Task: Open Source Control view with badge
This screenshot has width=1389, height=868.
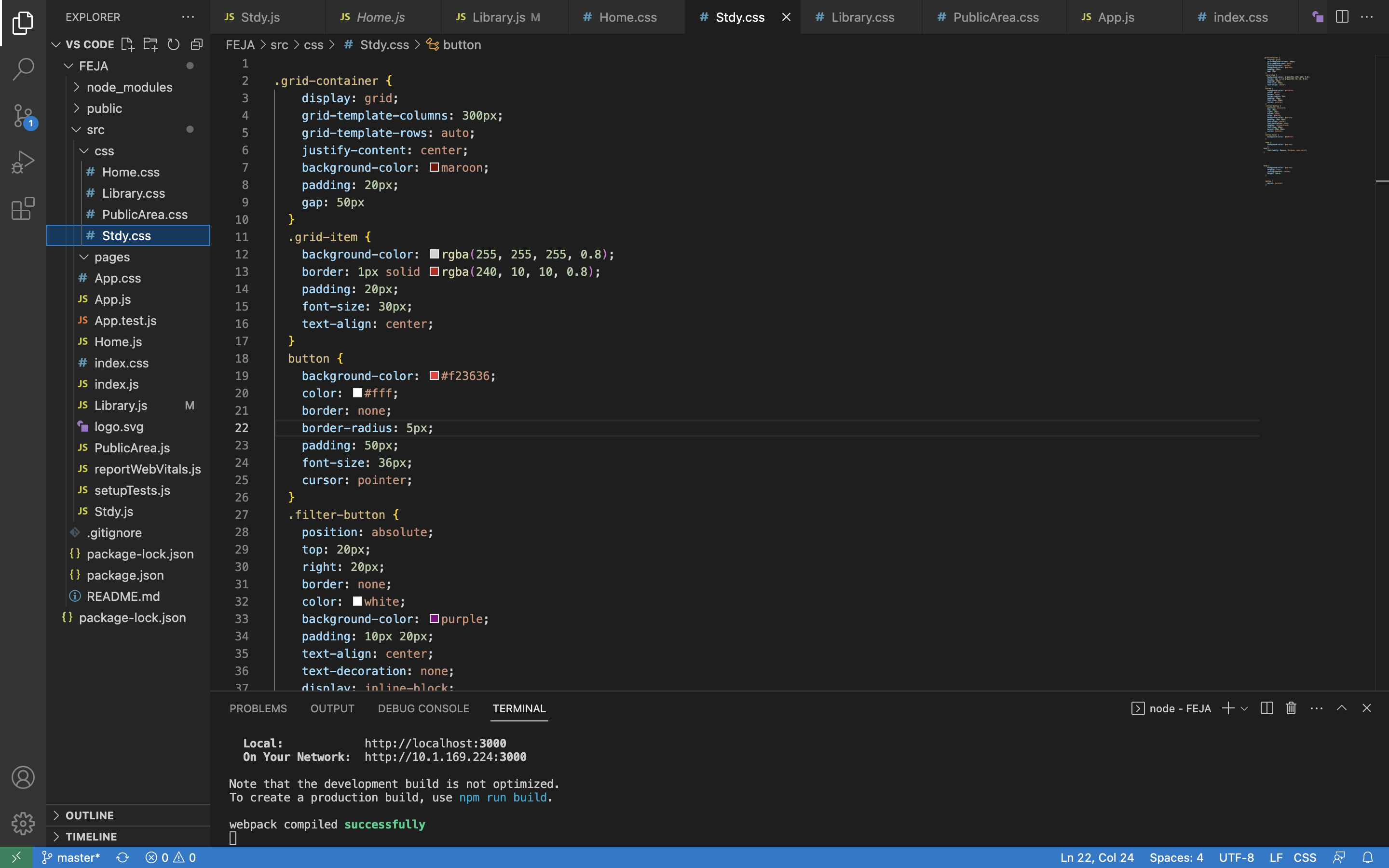Action: pos(23,116)
